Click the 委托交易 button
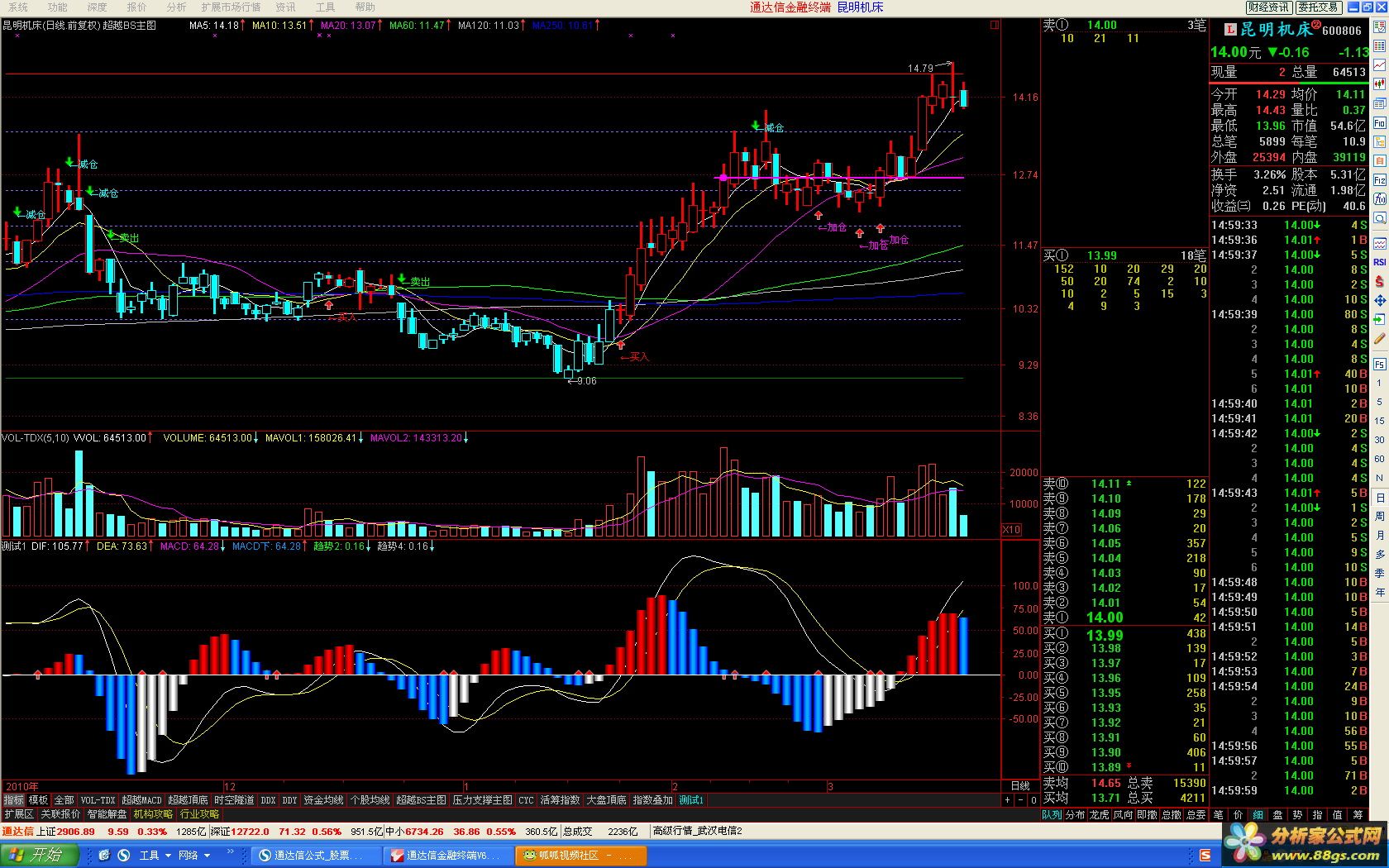This screenshot has height=868, width=1389. 1318,7
